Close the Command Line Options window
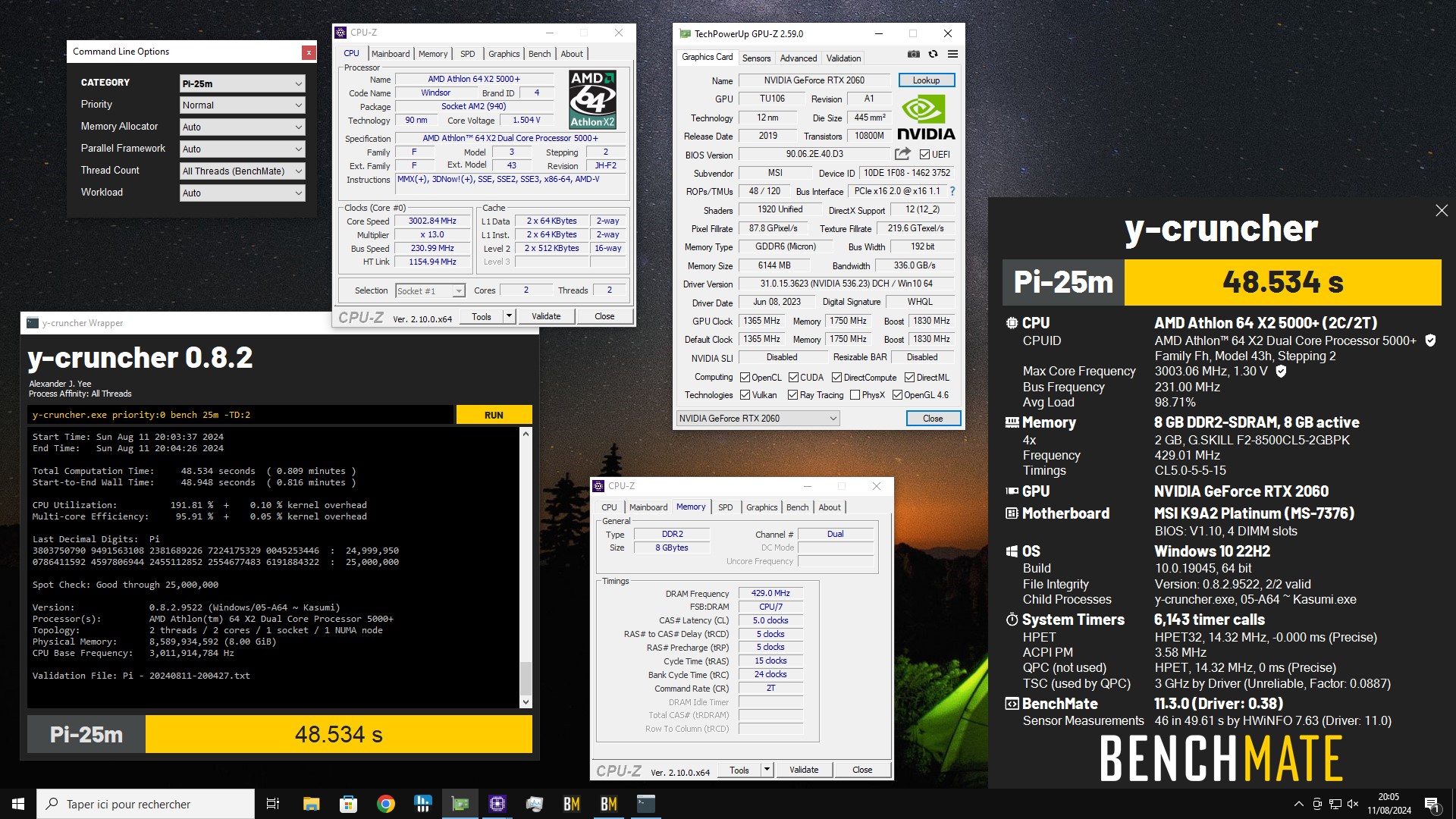 click(309, 52)
